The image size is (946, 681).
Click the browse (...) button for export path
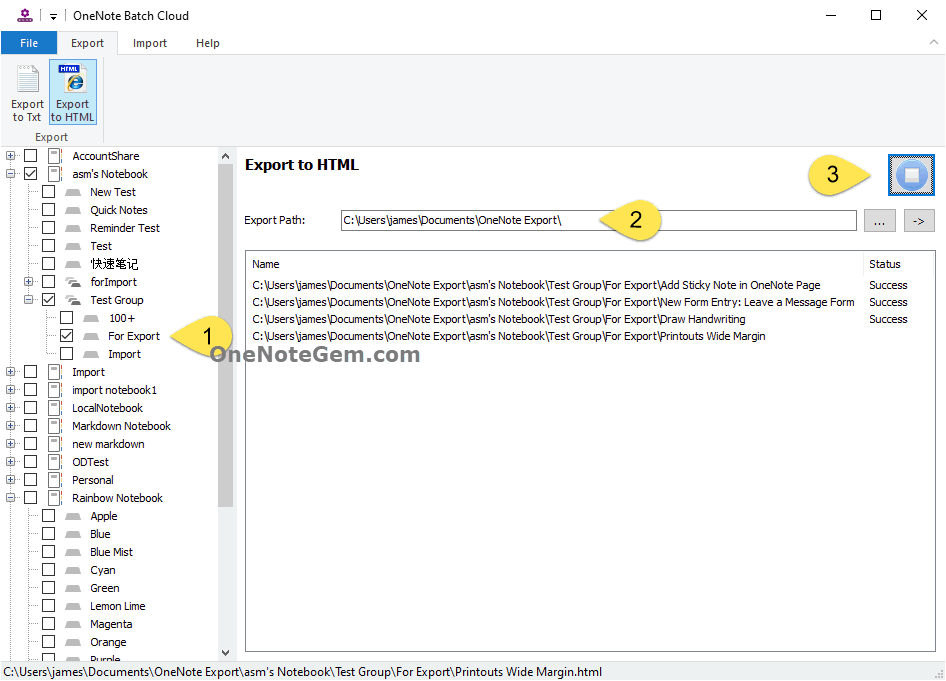click(x=880, y=221)
